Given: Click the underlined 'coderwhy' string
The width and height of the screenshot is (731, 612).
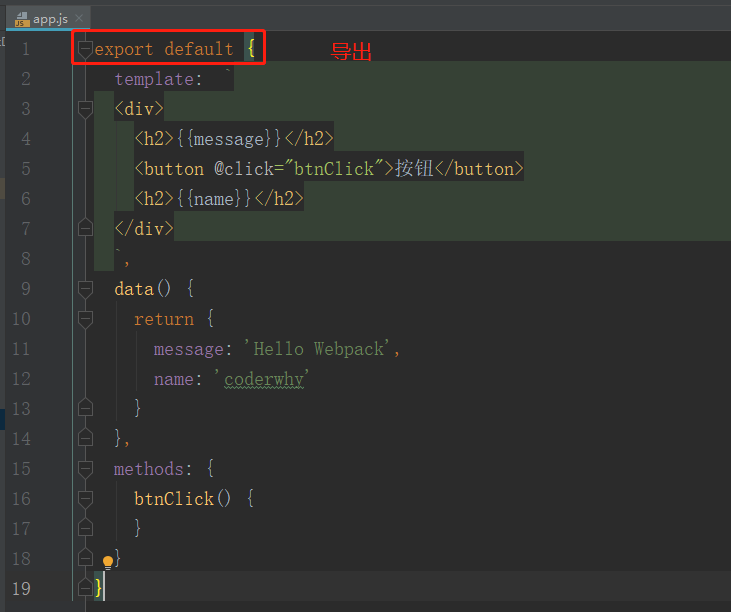Looking at the screenshot, I should tap(264, 379).
